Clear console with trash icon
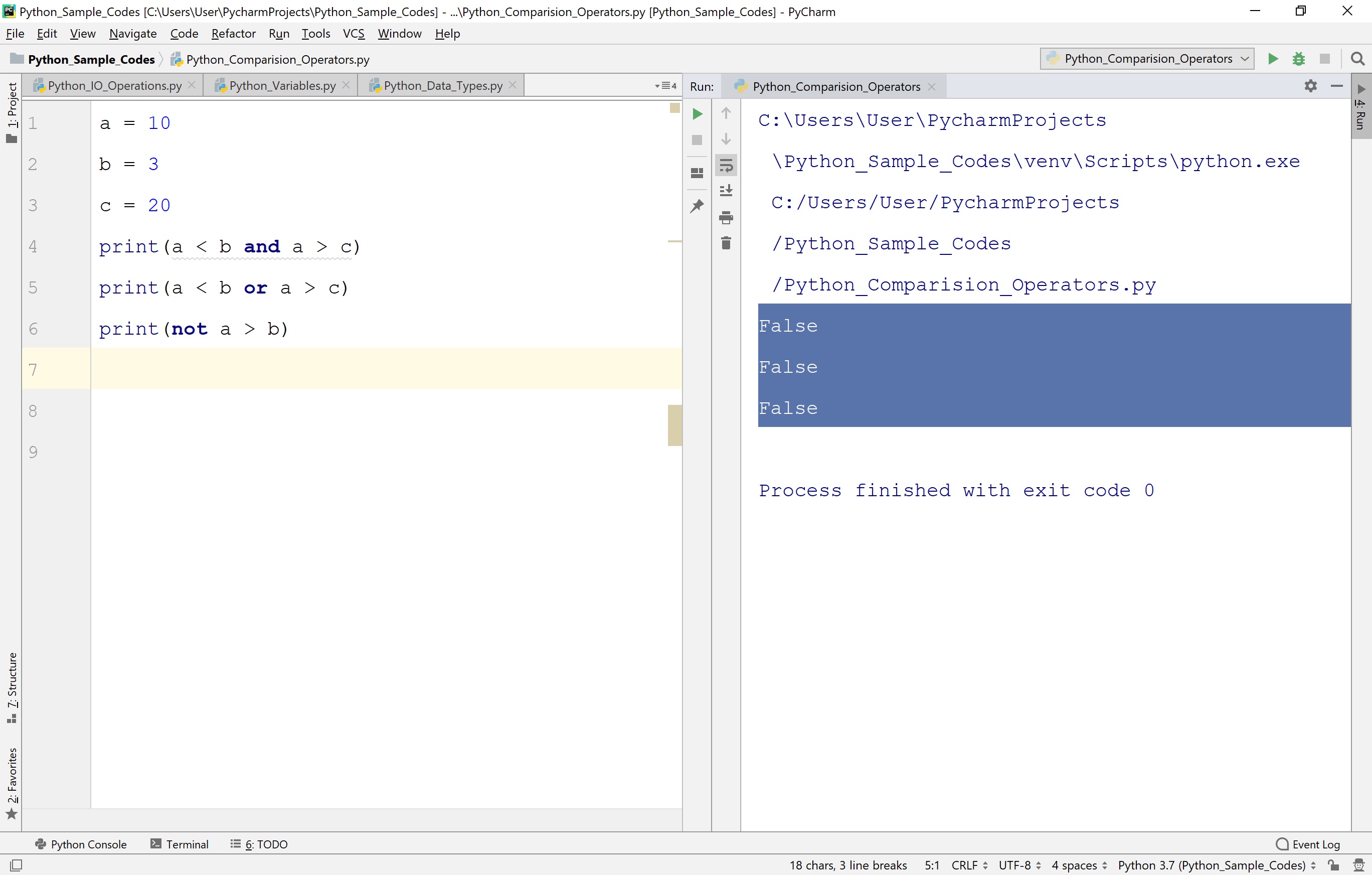 726,243
